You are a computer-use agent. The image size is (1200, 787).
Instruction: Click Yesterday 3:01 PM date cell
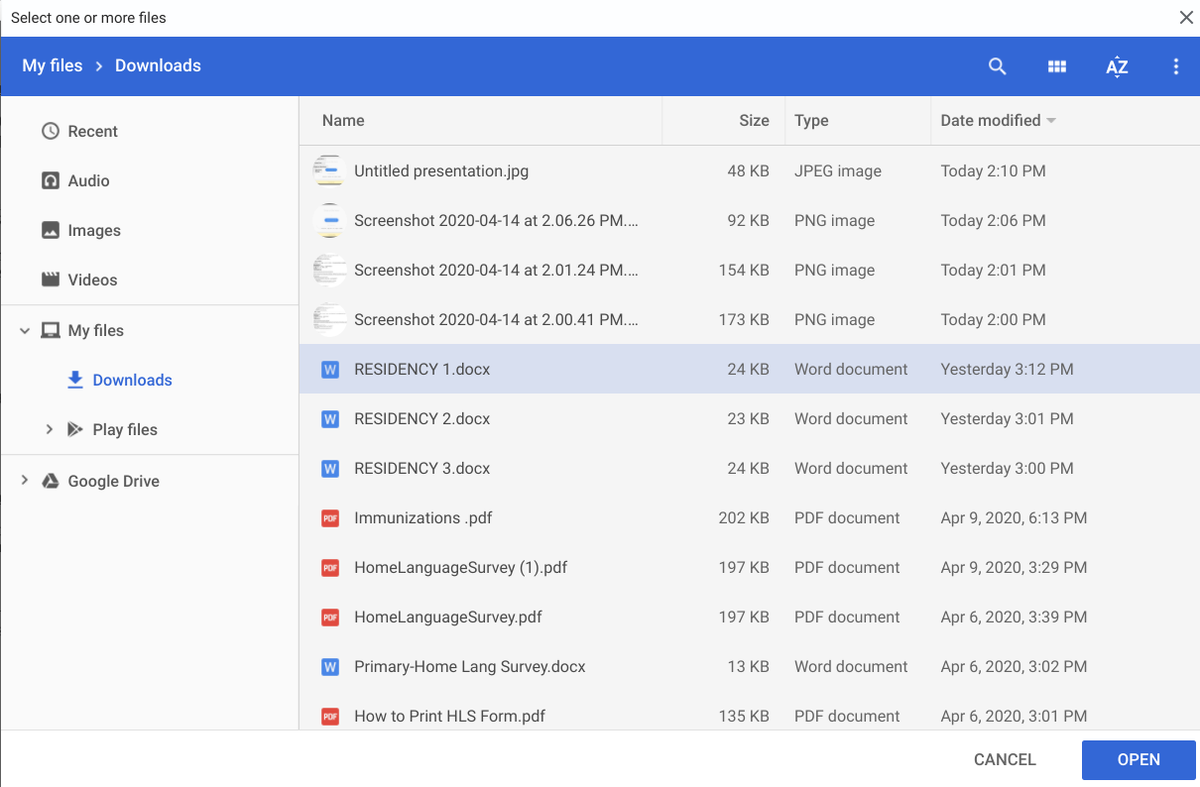click(1007, 419)
